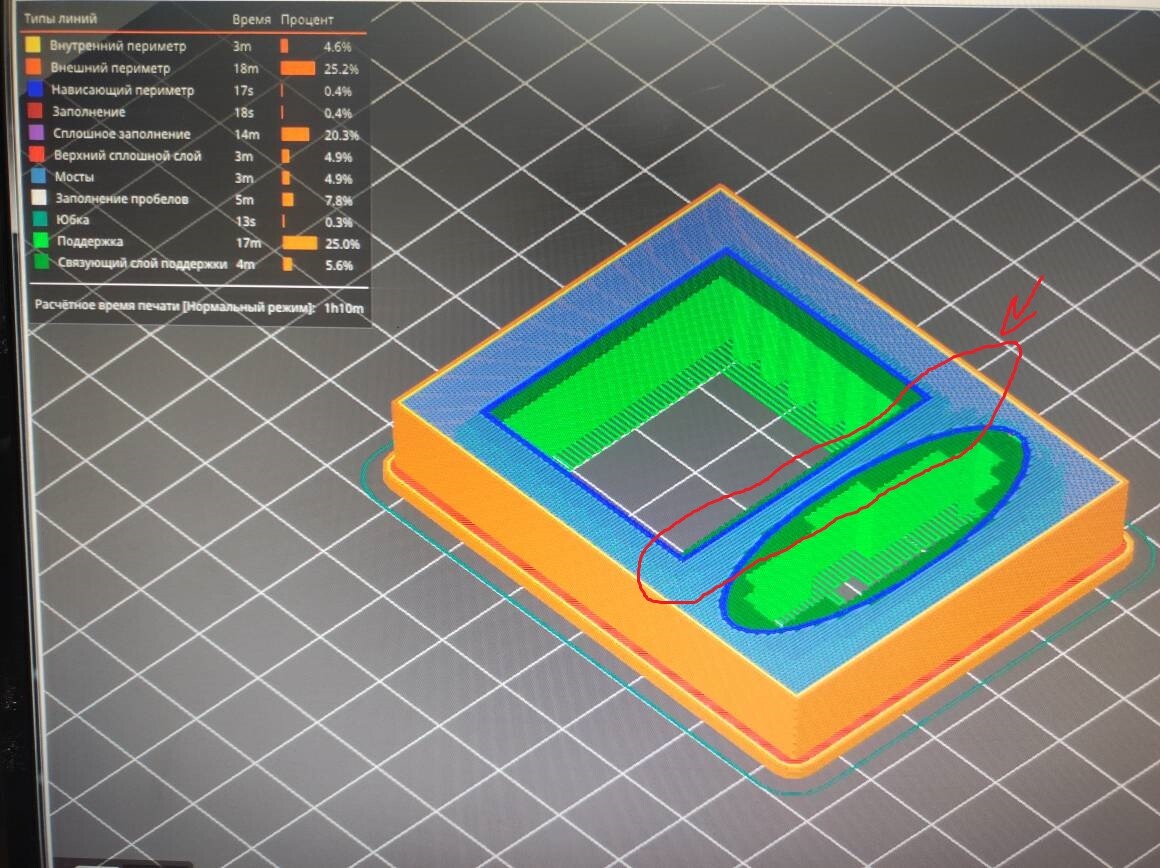Hide the Внешний периметр line type
1160x868 pixels.
coord(110,68)
